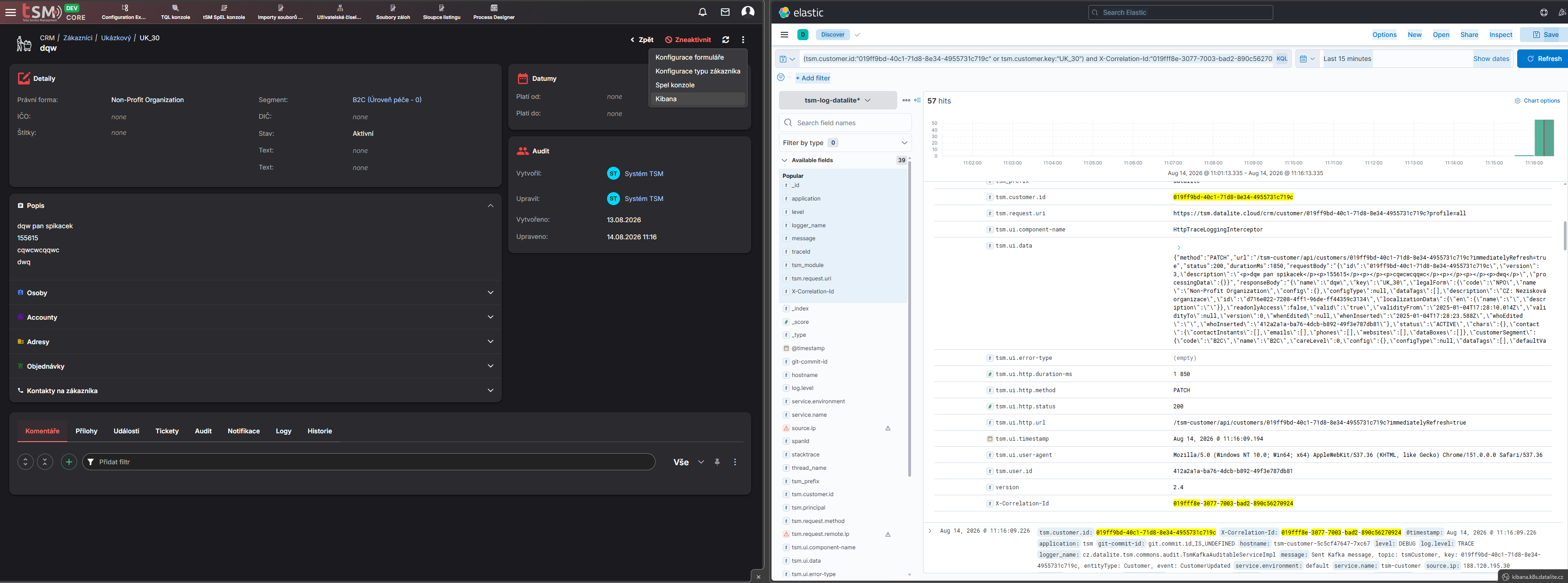Open the Zákazníci breadcrumb link
This screenshot has height=583, width=1568.
(x=78, y=38)
